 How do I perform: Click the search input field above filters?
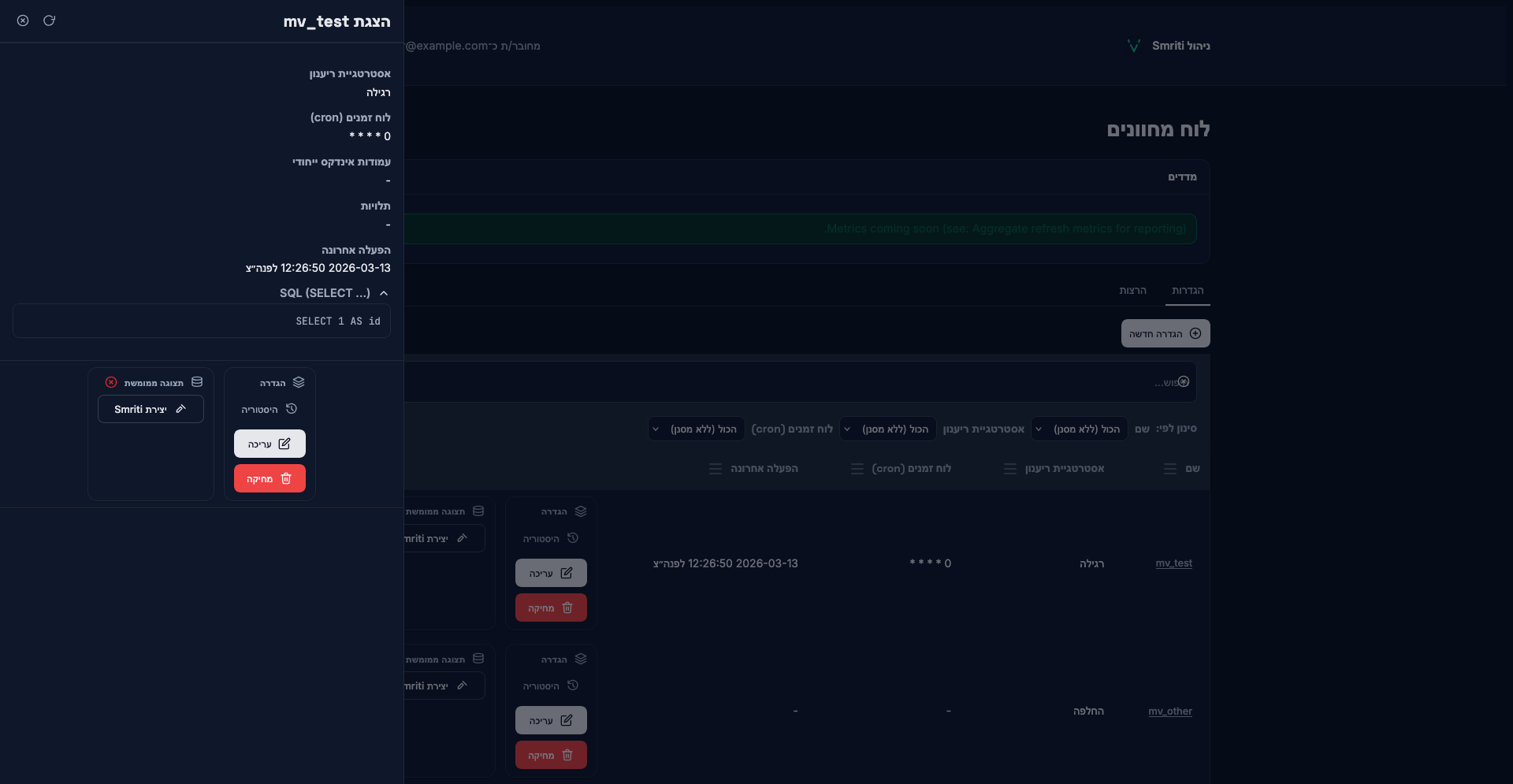tap(788, 382)
